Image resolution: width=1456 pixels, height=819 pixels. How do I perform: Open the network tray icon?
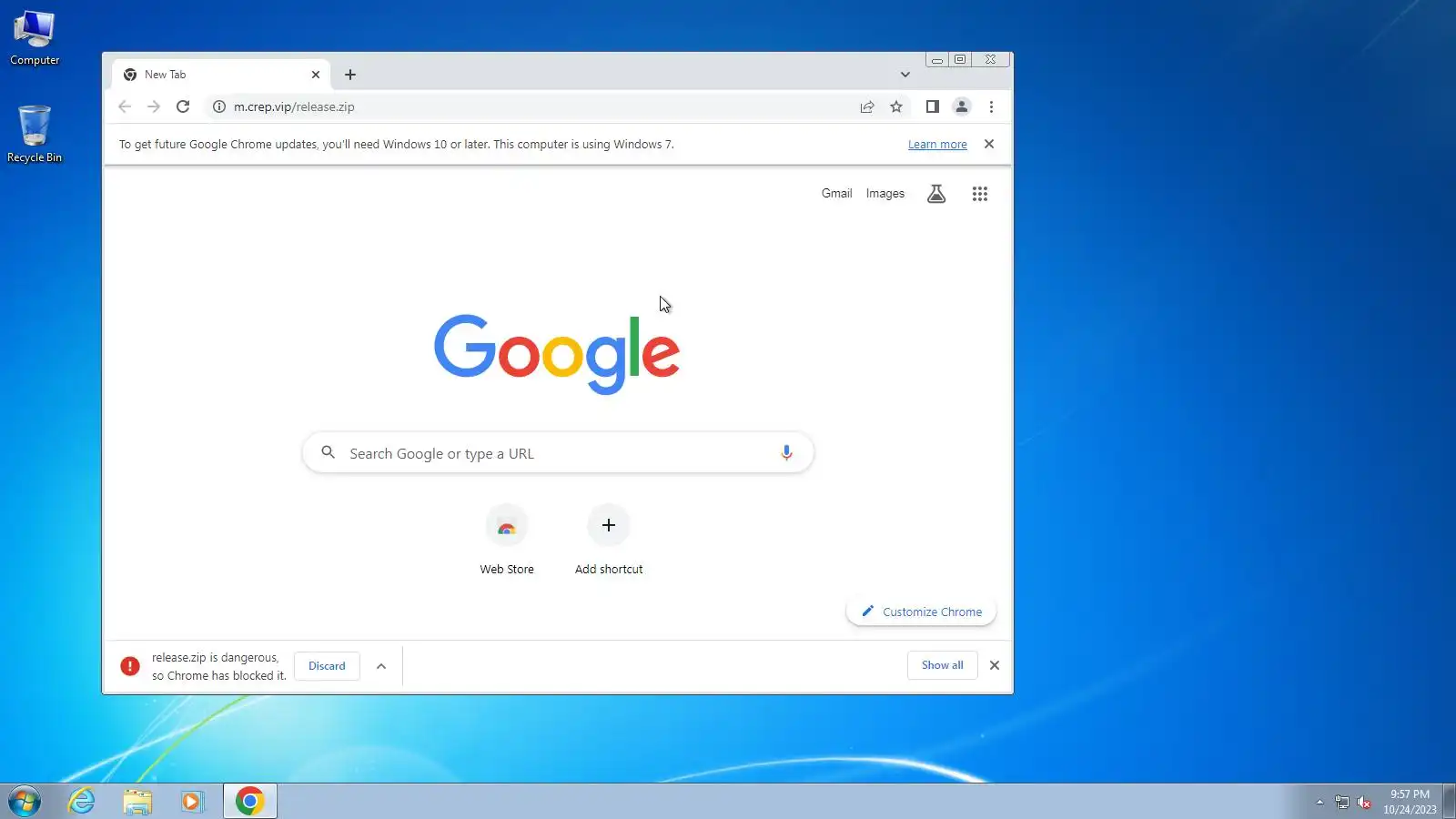(1342, 802)
